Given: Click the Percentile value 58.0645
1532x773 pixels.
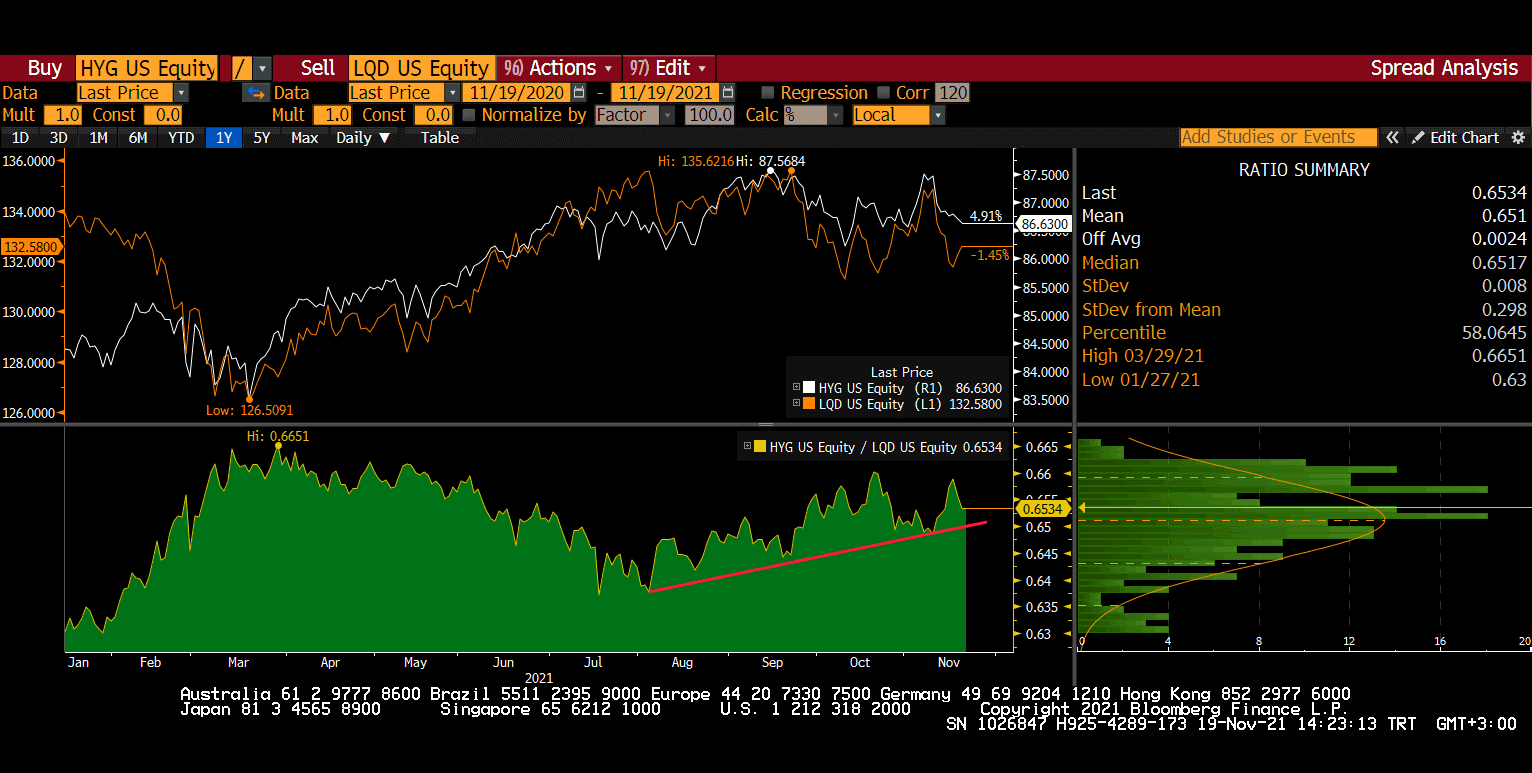Looking at the screenshot, I should tap(1495, 333).
